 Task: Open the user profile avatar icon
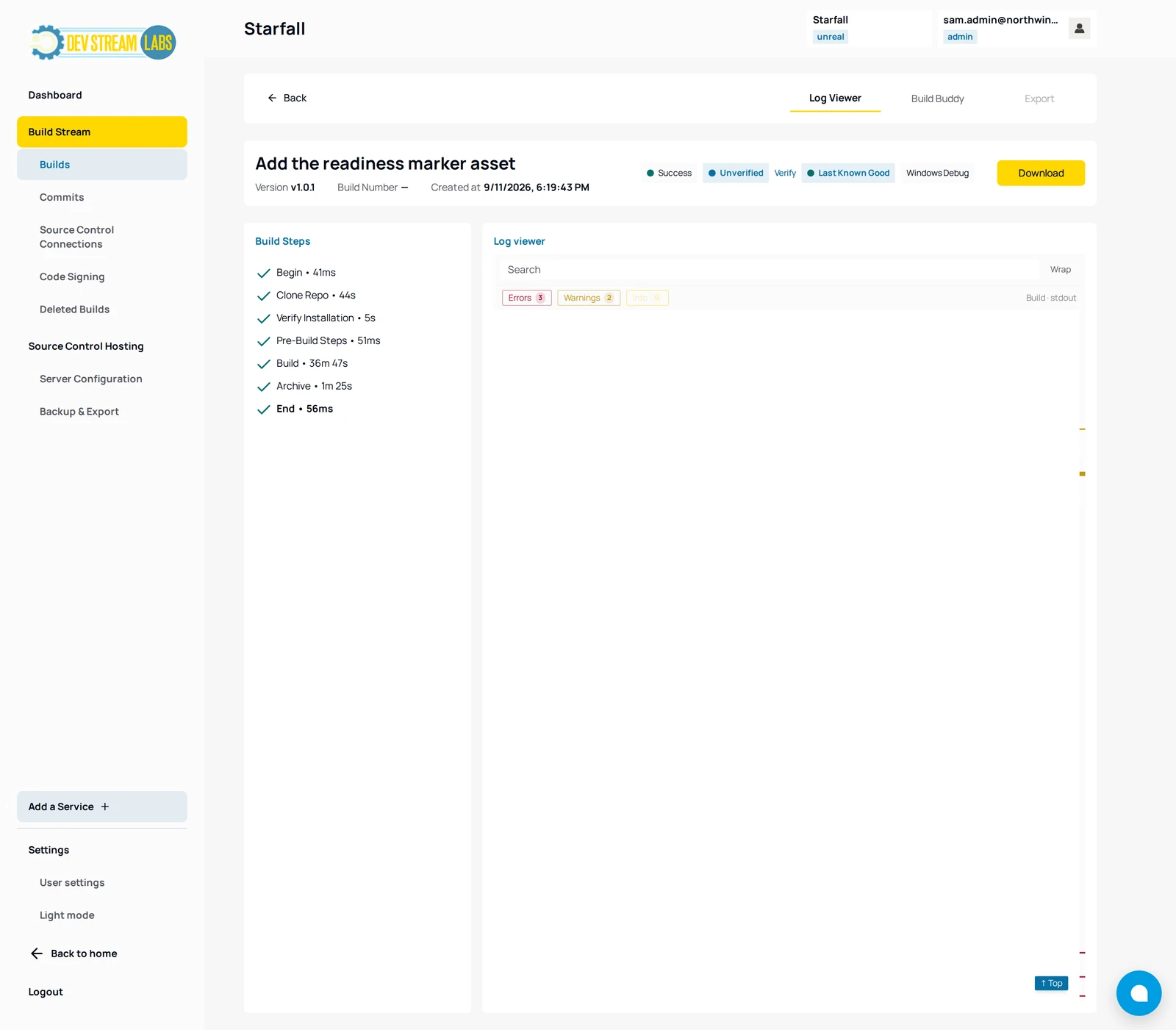[1079, 29]
